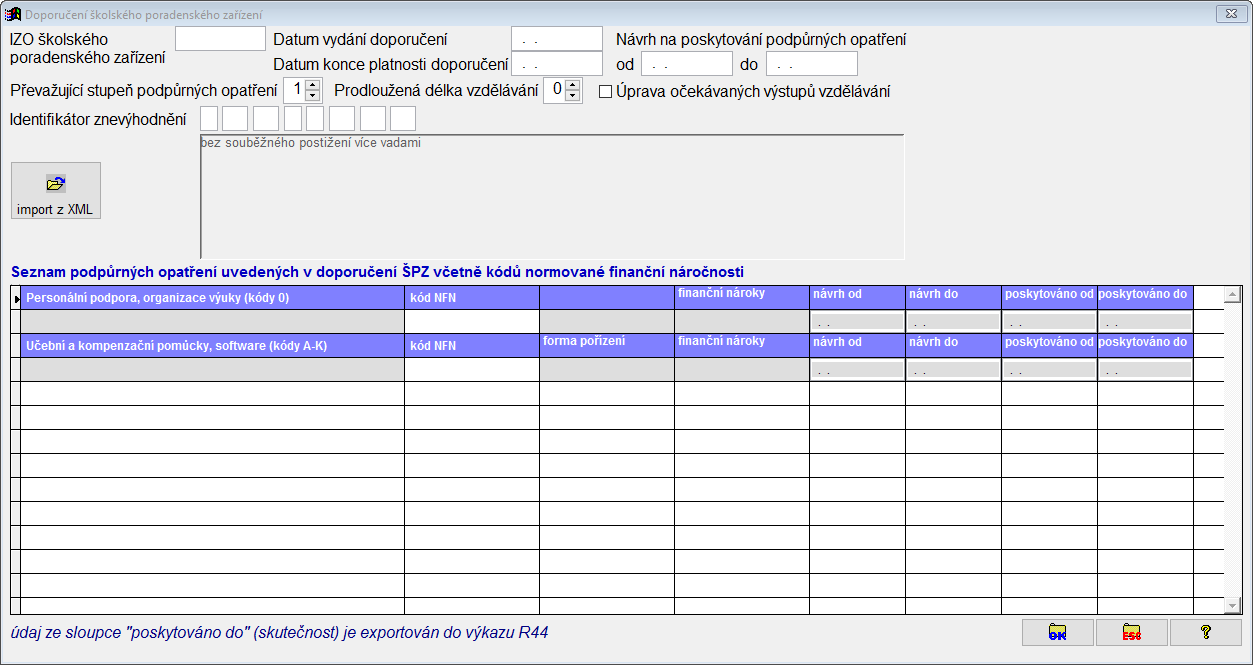This screenshot has width=1253, height=665.
Task: Cancel using the ESC folder icon button
Action: point(1132,632)
